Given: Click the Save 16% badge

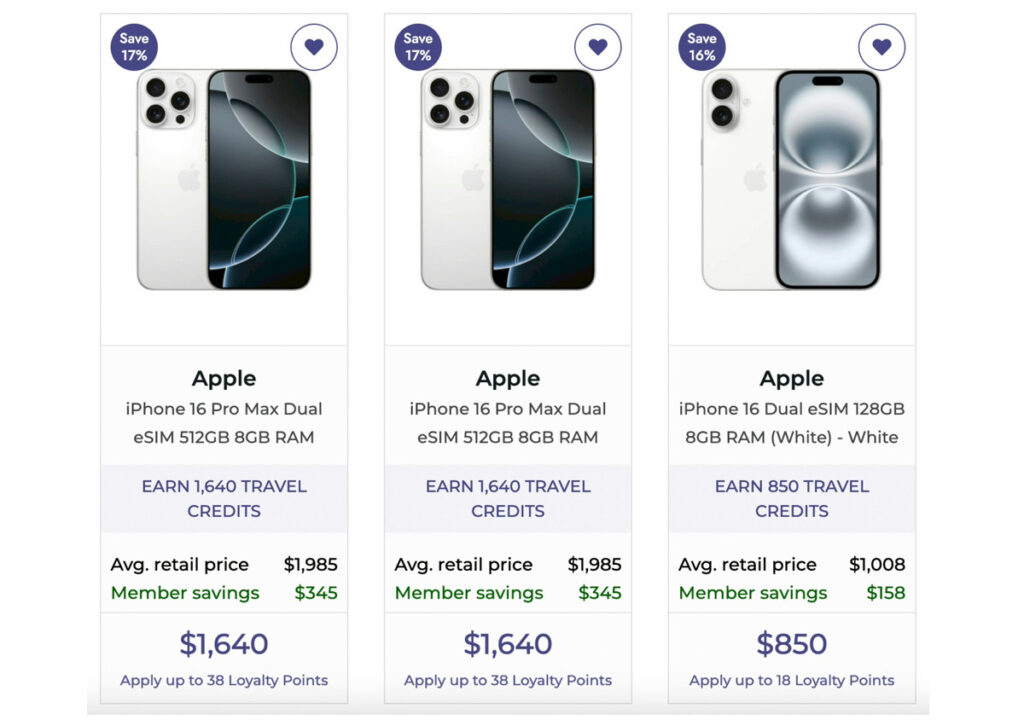Looking at the screenshot, I should 702,47.
